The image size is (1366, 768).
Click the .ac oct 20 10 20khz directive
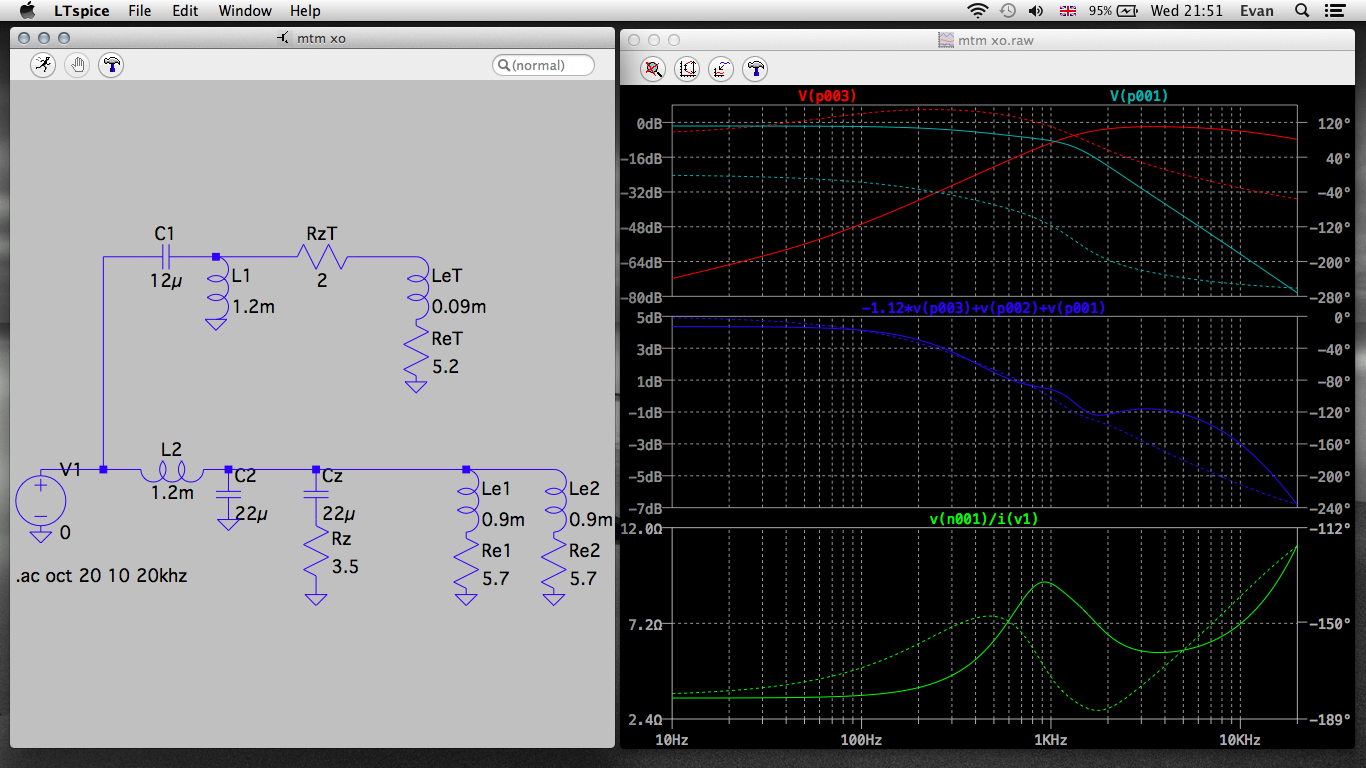[101, 576]
